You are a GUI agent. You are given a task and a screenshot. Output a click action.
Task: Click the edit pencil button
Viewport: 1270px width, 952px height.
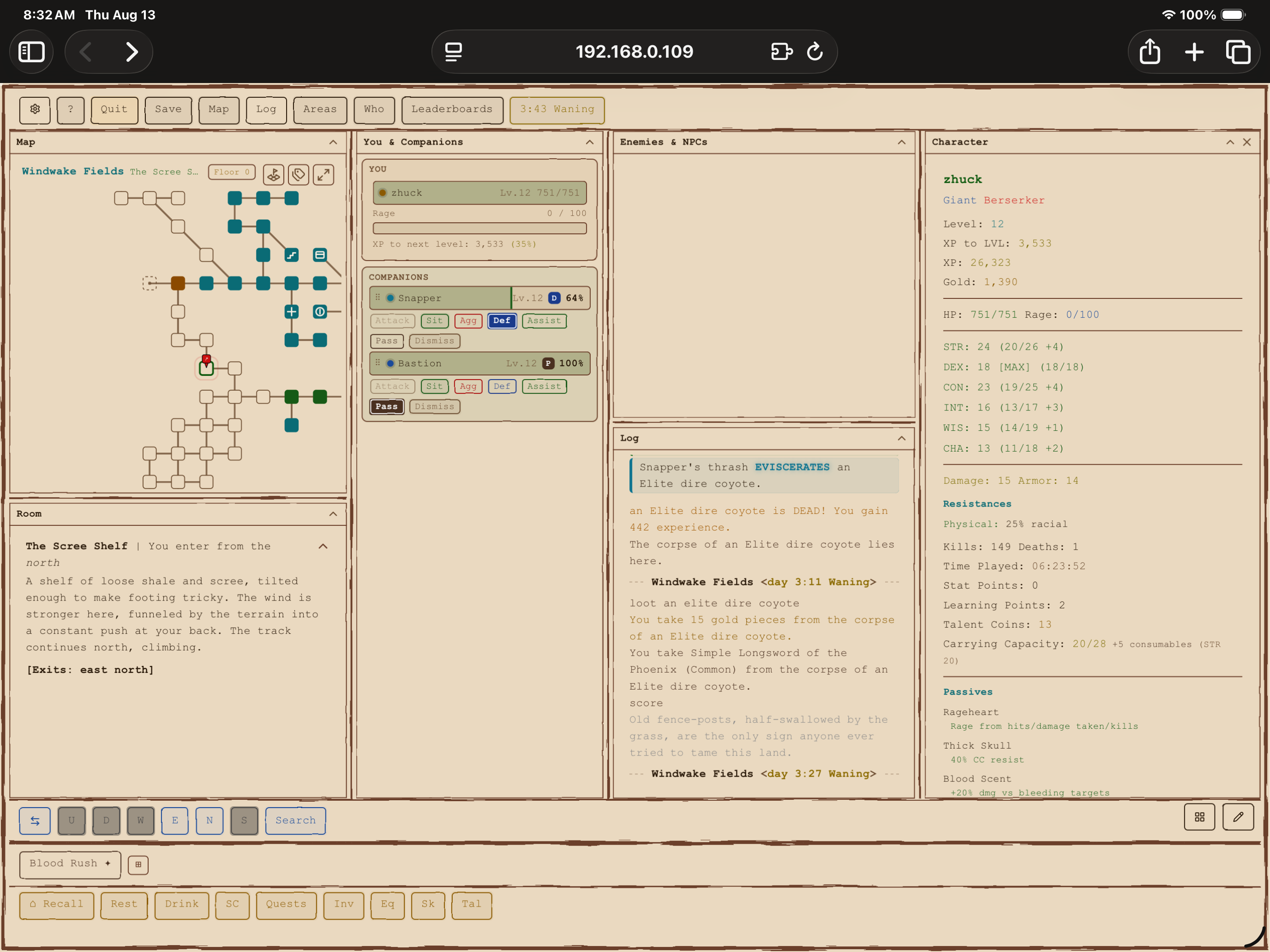click(1238, 816)
